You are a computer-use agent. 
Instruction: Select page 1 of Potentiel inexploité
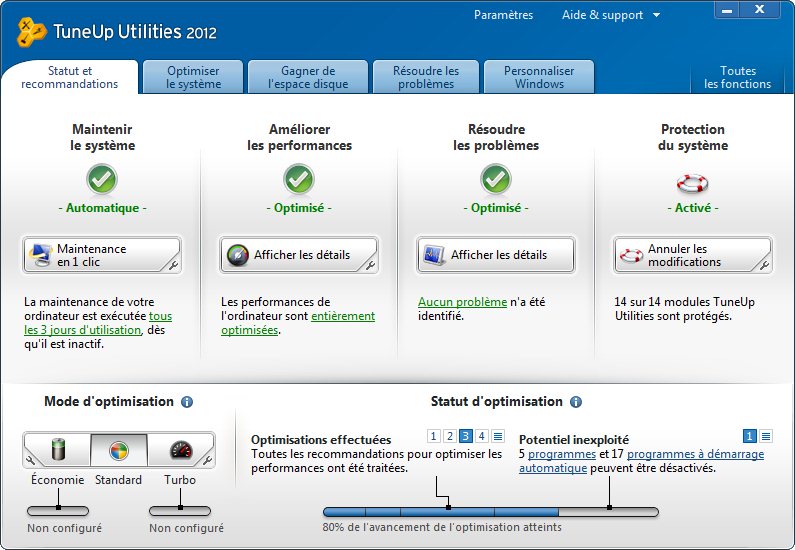(749, 436)
